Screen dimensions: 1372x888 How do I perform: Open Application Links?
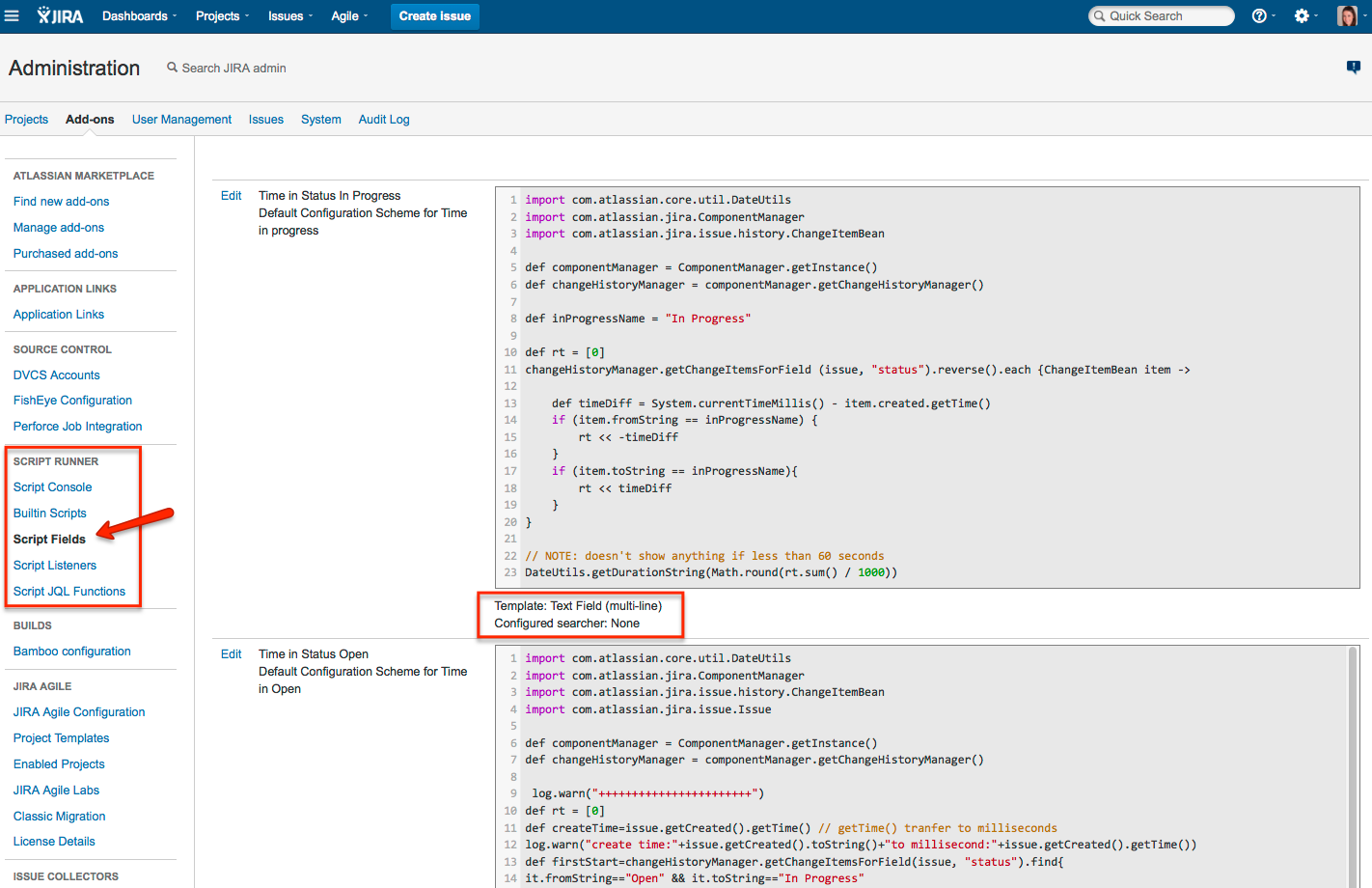(59, 314)
